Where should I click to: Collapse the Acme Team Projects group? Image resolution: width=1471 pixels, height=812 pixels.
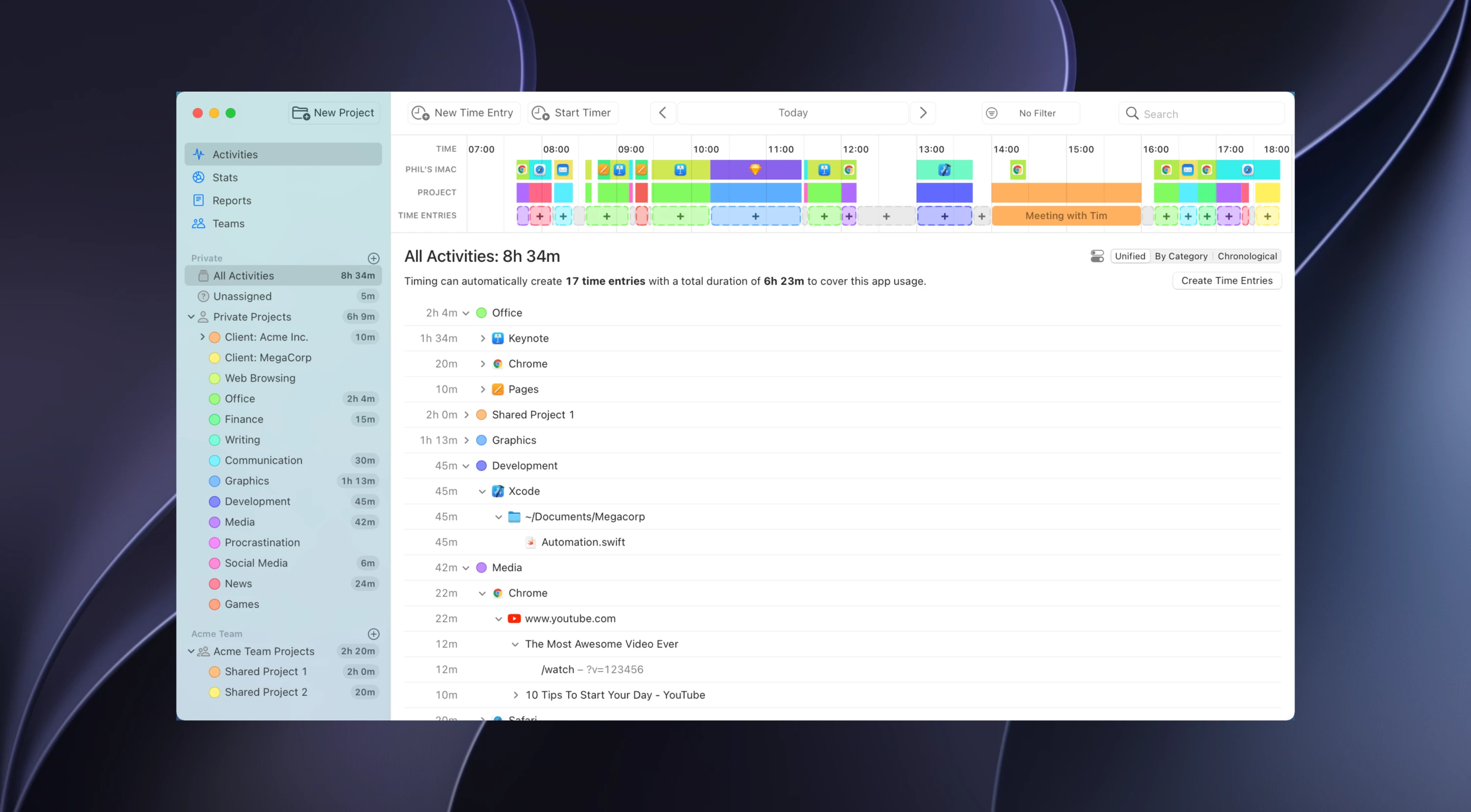tap(191, 651)
